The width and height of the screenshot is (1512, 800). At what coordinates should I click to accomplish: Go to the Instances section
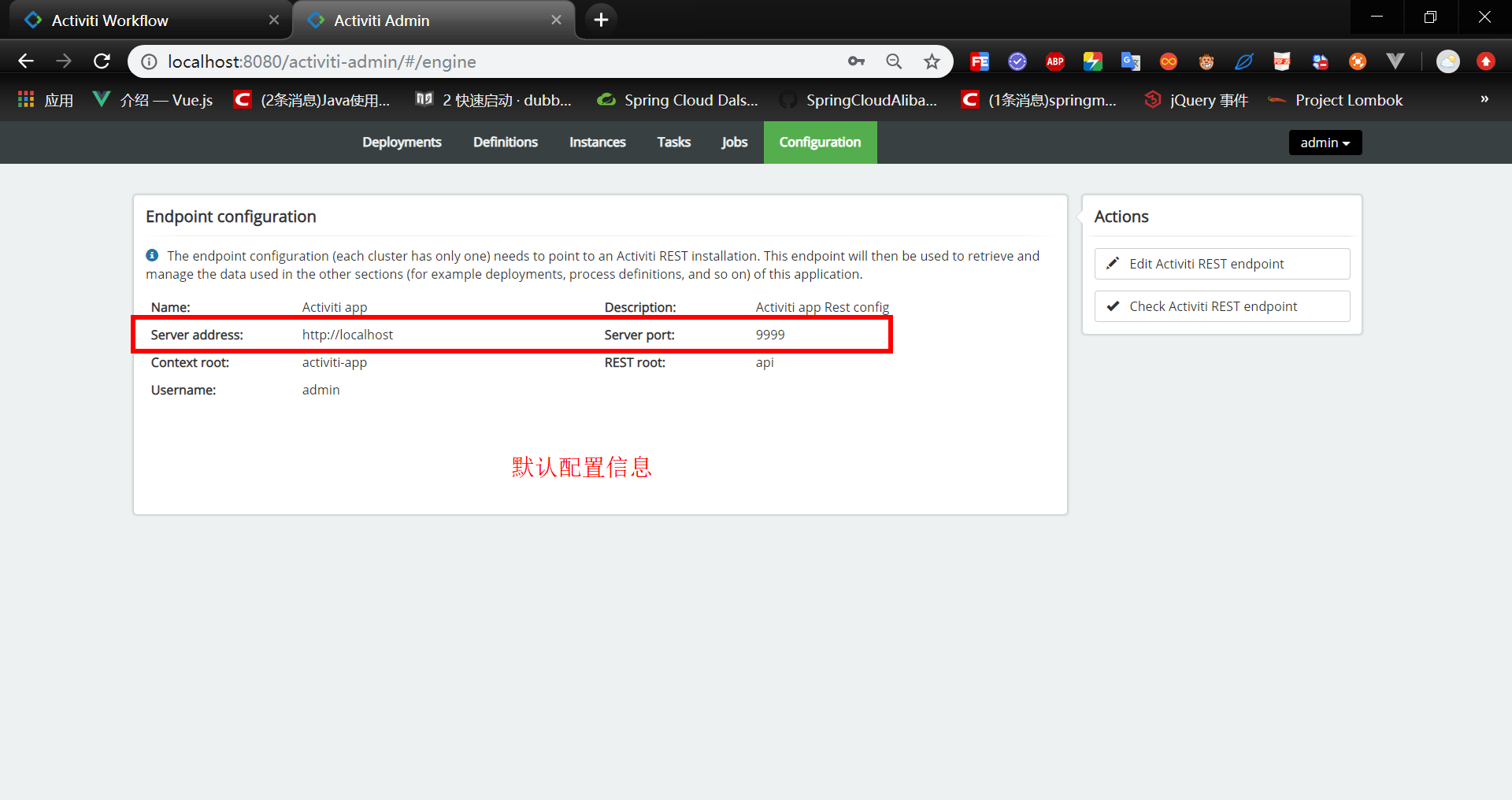pos(598,143)
